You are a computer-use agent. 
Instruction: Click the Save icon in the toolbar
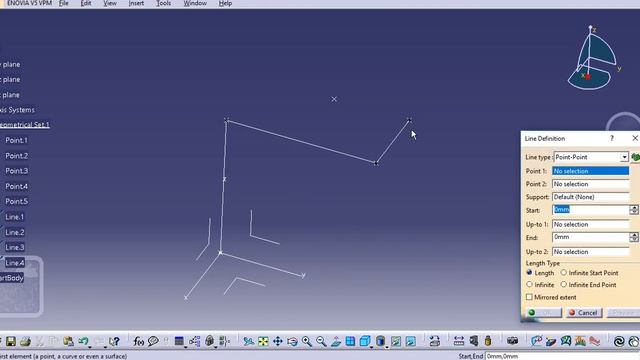click(11, 341)
